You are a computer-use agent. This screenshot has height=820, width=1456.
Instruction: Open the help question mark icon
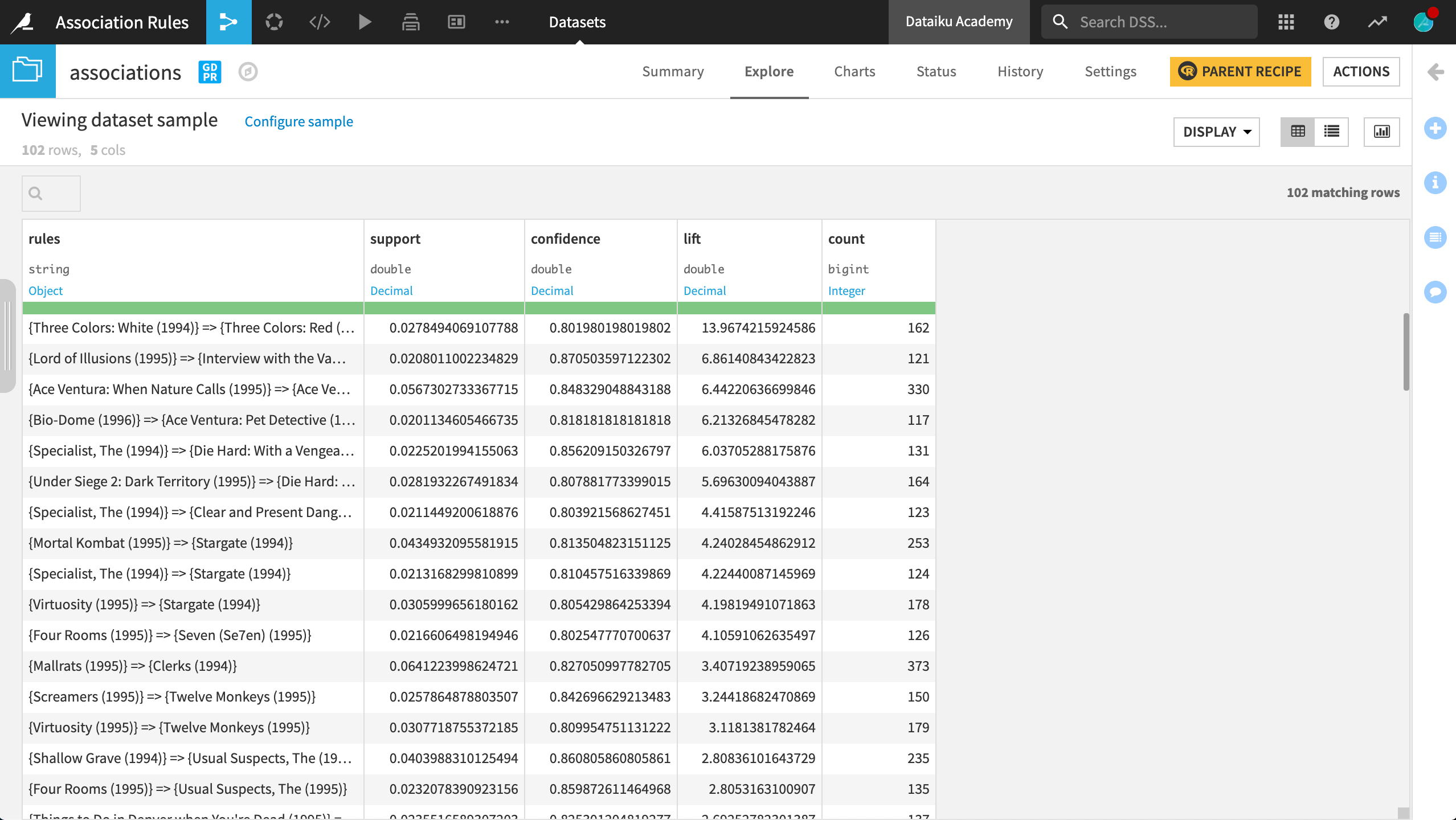(1332, 22)
